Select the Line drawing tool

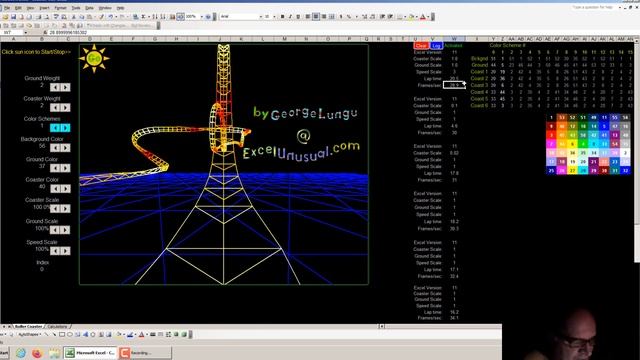[46, 334]
